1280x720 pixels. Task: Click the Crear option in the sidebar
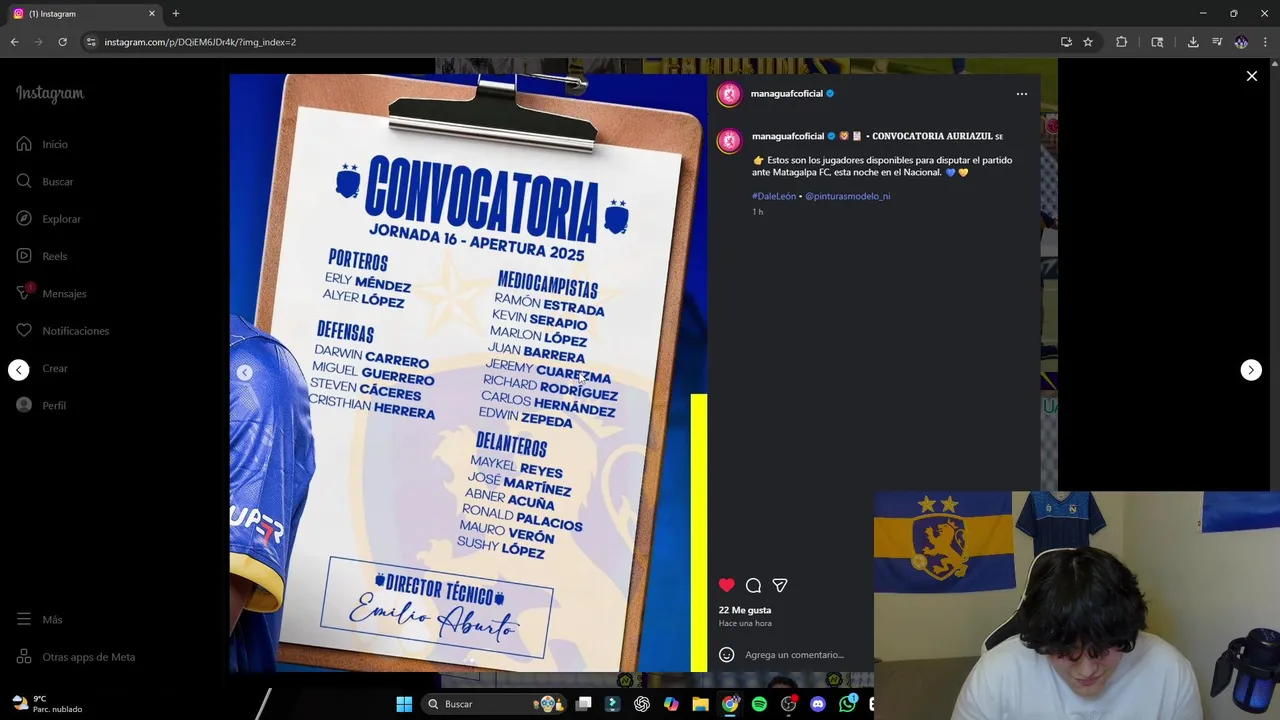(x=54, y=369)
